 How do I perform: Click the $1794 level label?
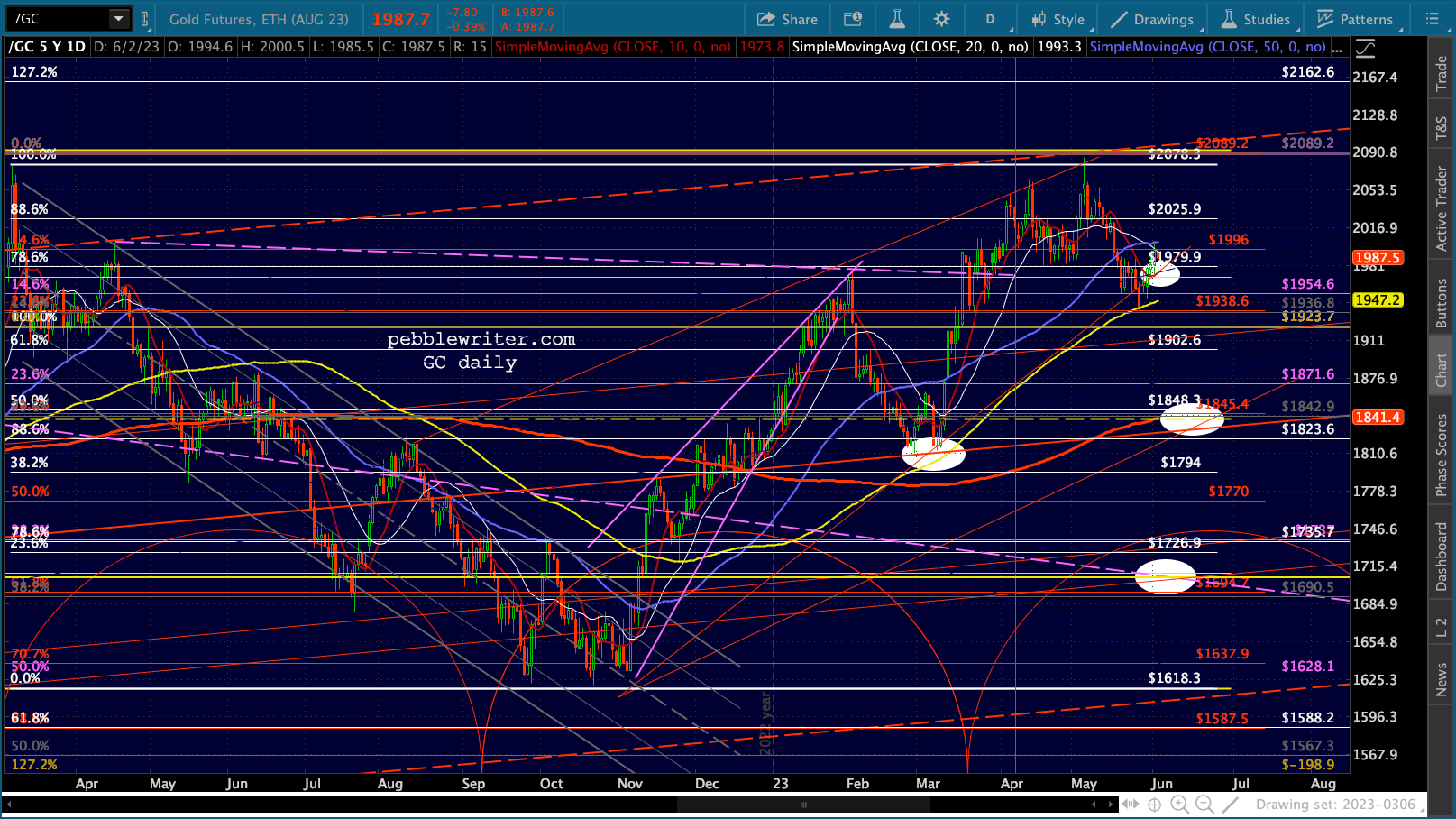[1181, 463]
